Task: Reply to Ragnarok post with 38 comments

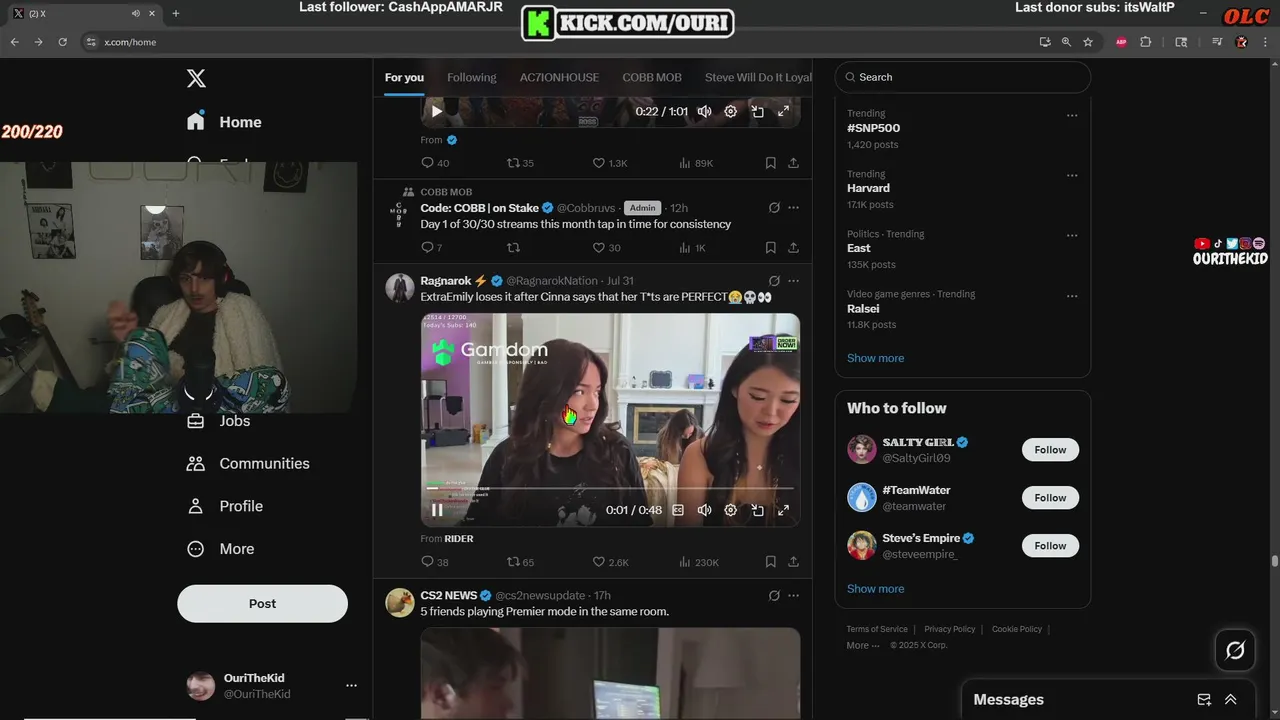Action: pos(435,562)
